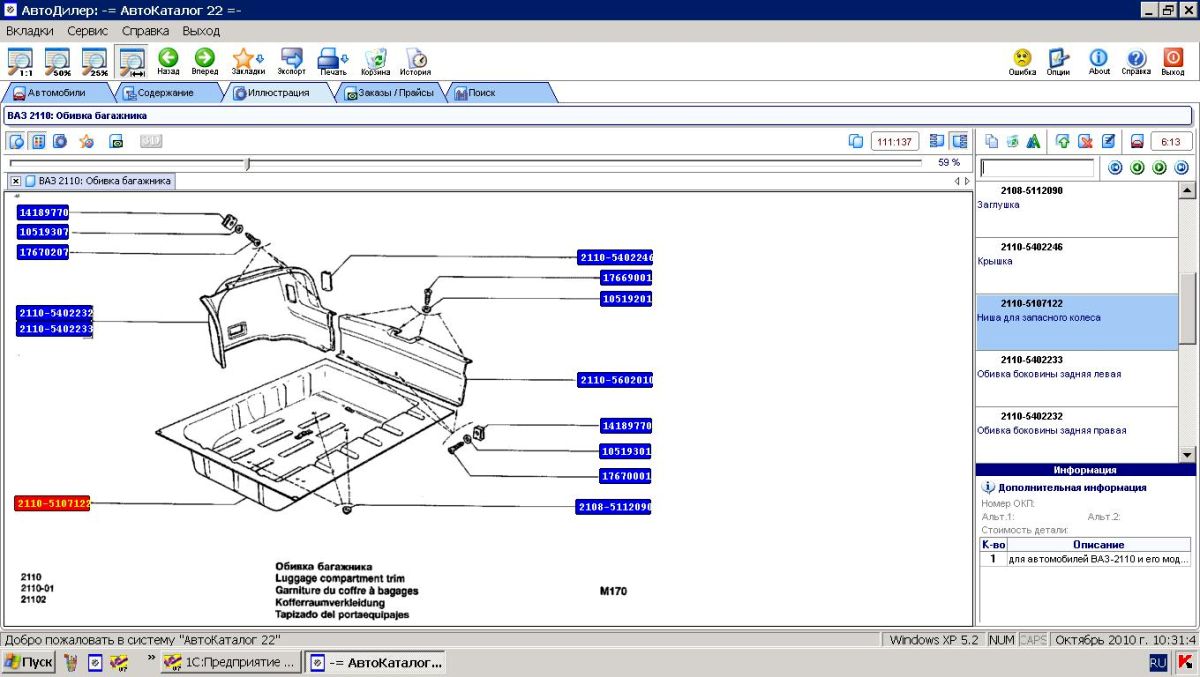Open the Корзина basket

(x=376, y=62)
